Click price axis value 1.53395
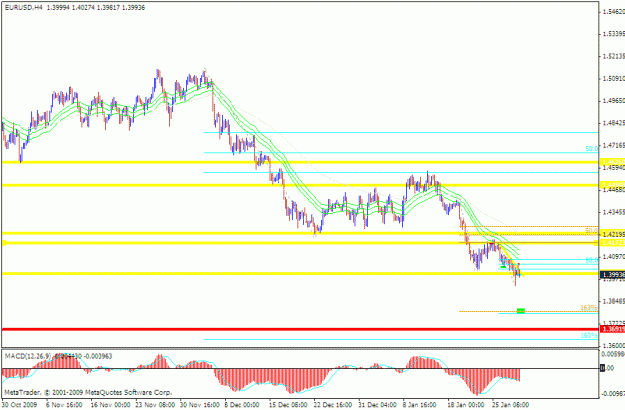The image size is (625, 410). click(x=614, y=34)
